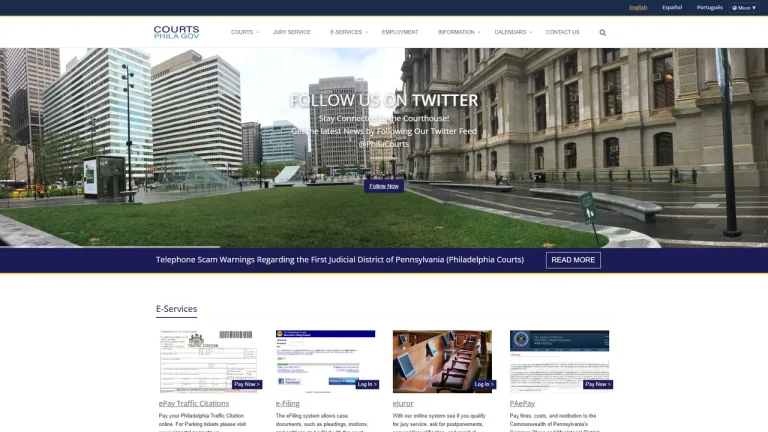This screenshot has height=432, width=768.
Task: Click the eJuror courtroom thumbnail
Action: (x=442, y=361)
